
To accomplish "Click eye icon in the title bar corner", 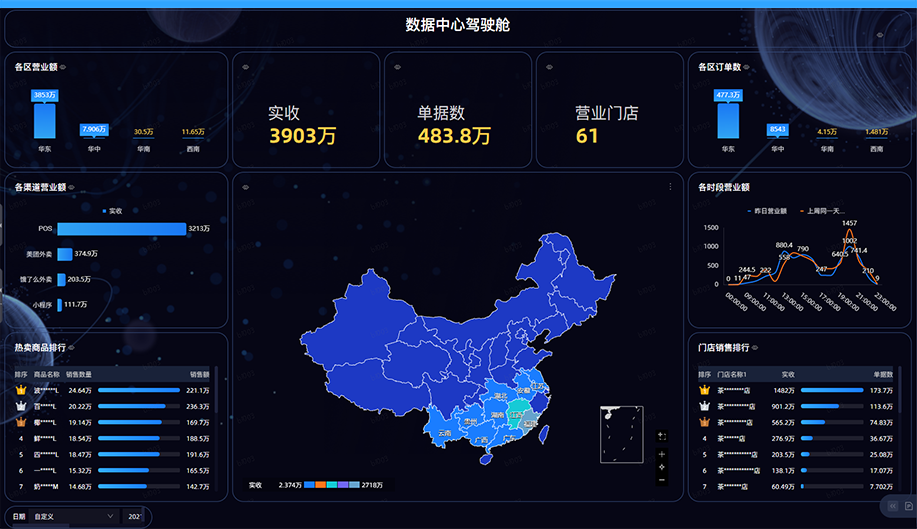I will click(x=880, y=35).
